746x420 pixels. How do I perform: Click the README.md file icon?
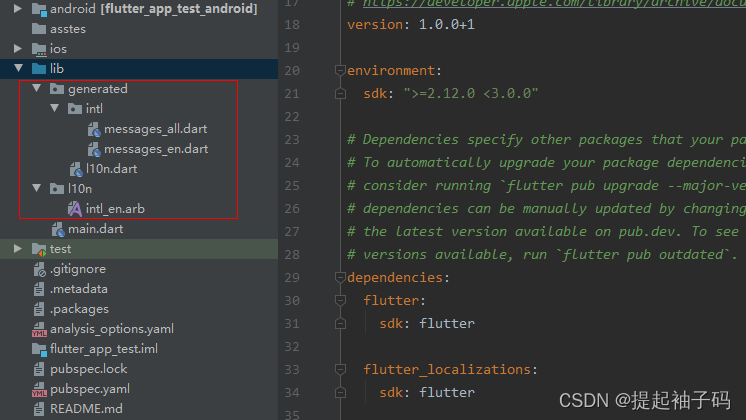point(39,409)
